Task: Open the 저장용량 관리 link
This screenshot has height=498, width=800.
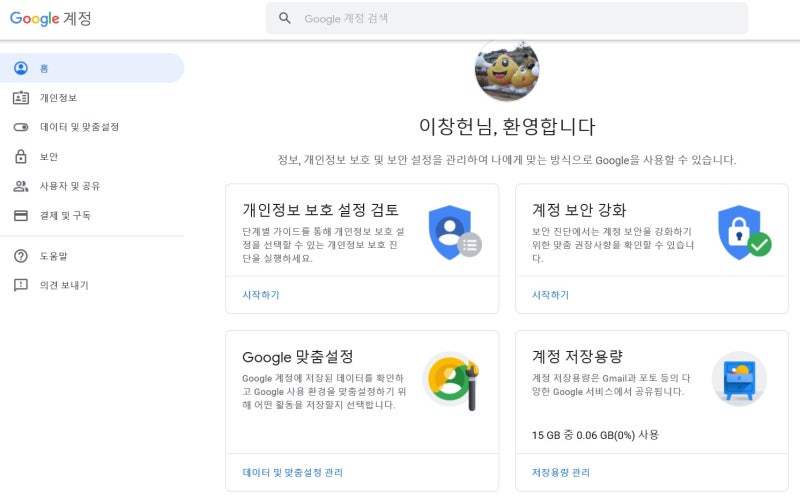Action: tap(561, 472)
